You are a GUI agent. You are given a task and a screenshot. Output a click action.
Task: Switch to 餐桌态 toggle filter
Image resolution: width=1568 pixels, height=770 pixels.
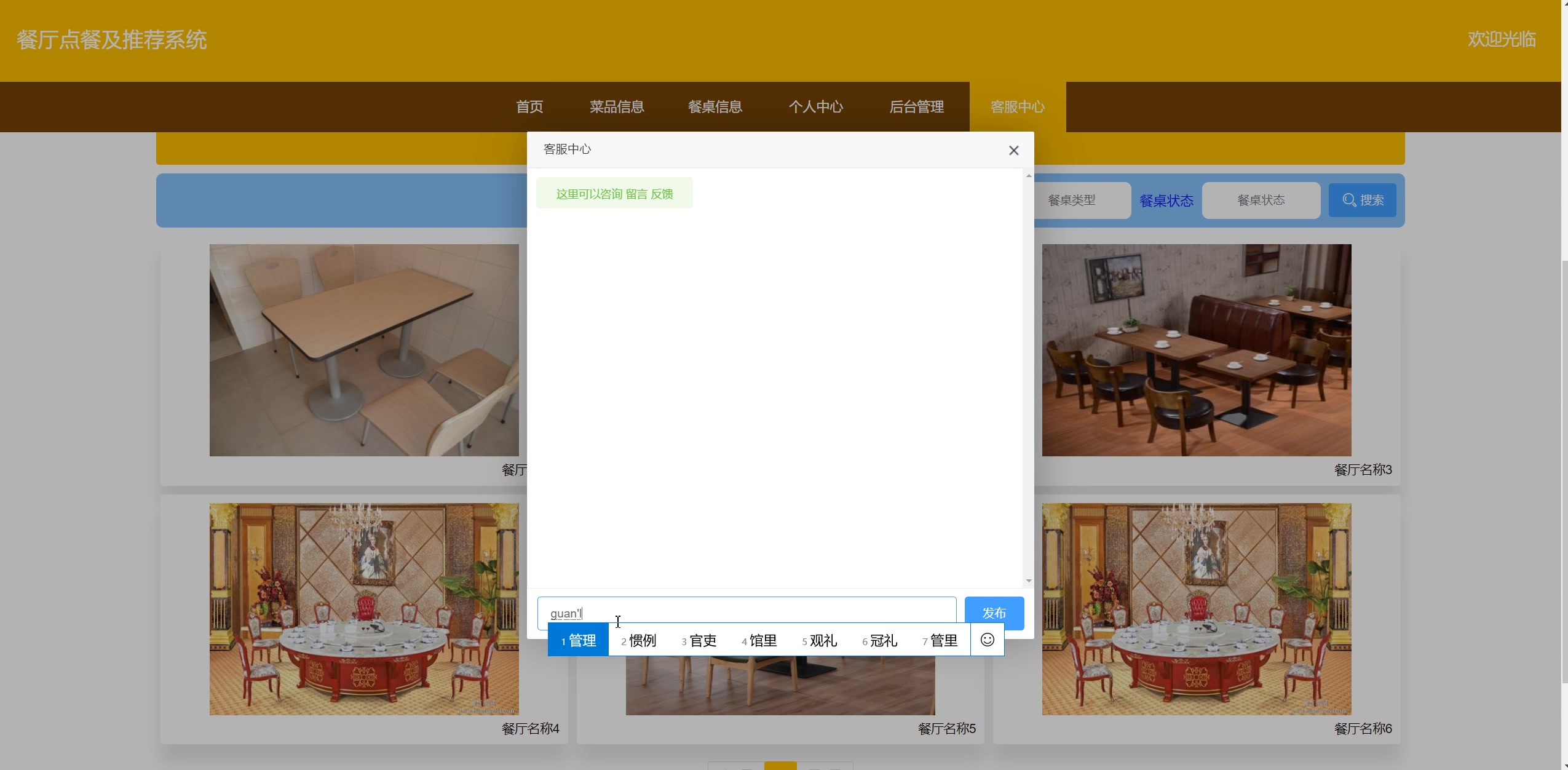pyautogui.click(x=1165, y=200)
